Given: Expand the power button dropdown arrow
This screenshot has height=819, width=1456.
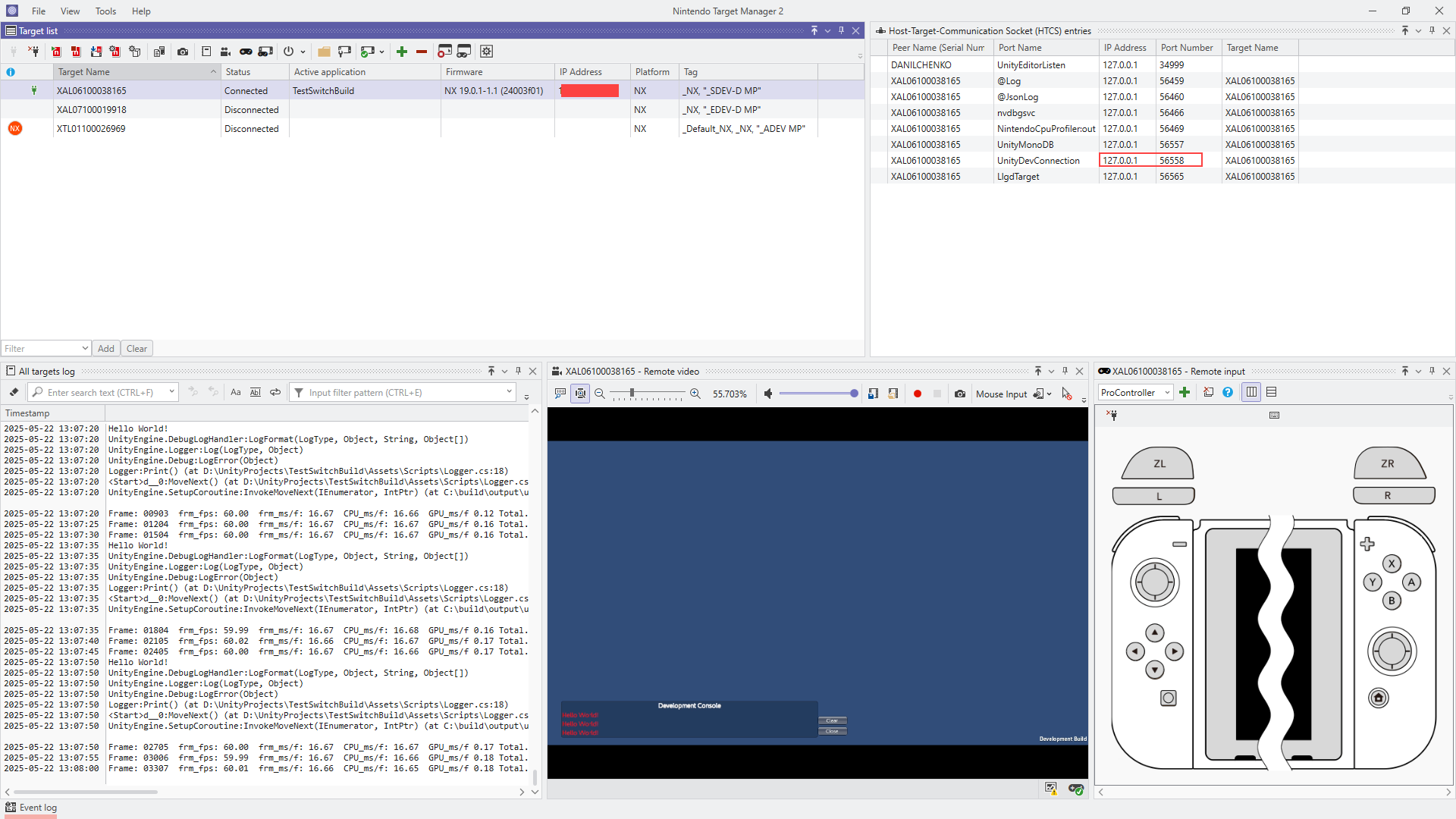Looking at the screenshot, I should [302, 52].
